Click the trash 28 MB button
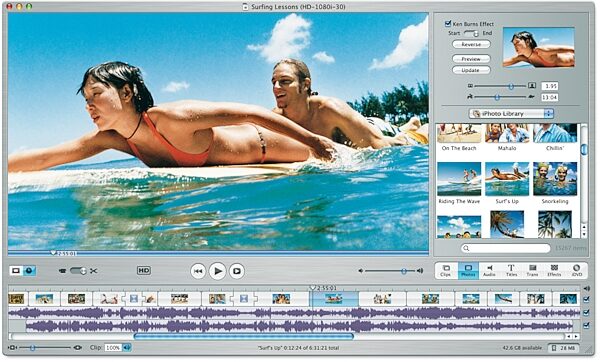Image resolution: width=600 pixels, height=362 pixels. point(564,348)
